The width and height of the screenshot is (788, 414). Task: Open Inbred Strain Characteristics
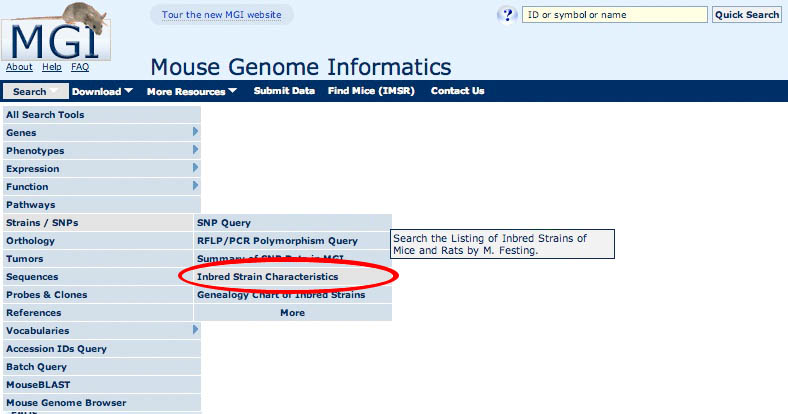[x=293, y=277]
